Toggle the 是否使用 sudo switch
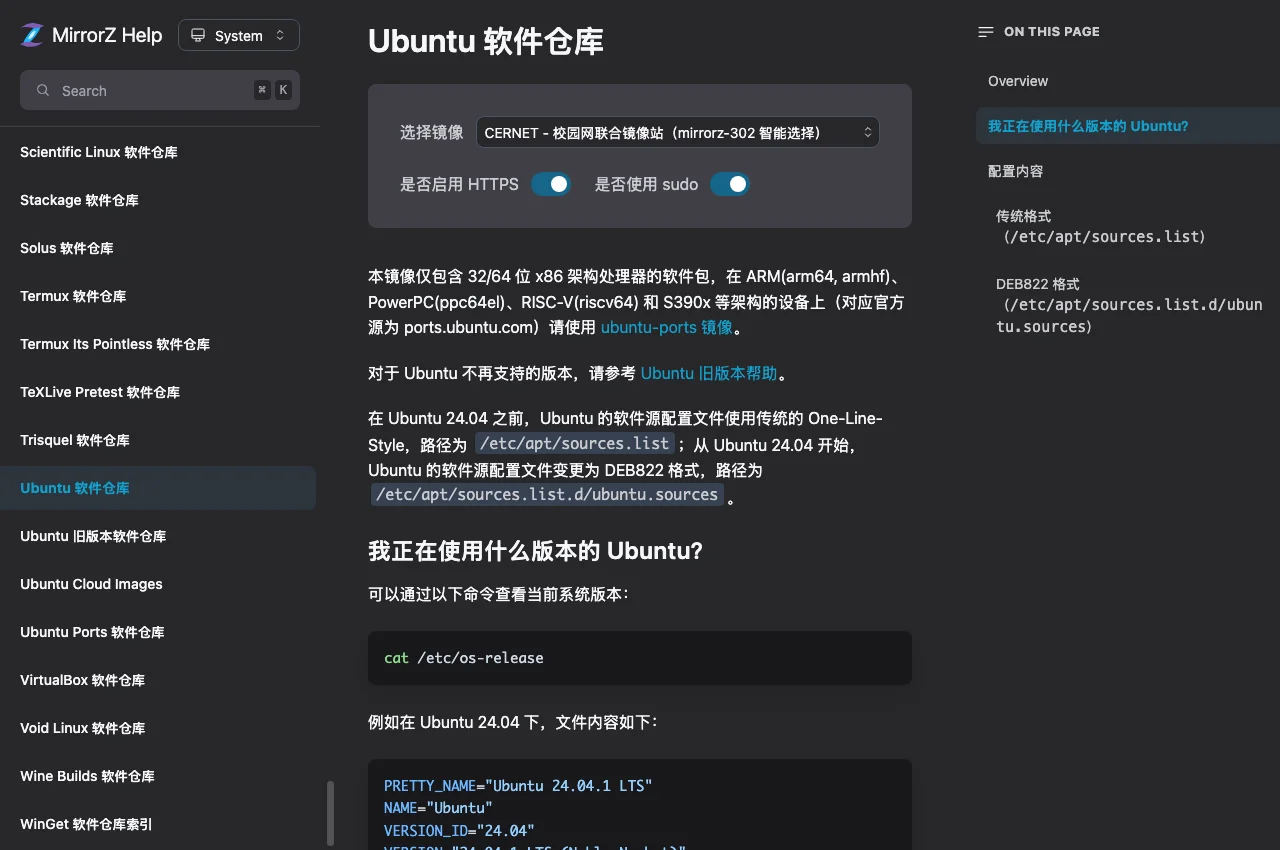This screenshot has height=850, width=1280. click(x=730, y=184)
